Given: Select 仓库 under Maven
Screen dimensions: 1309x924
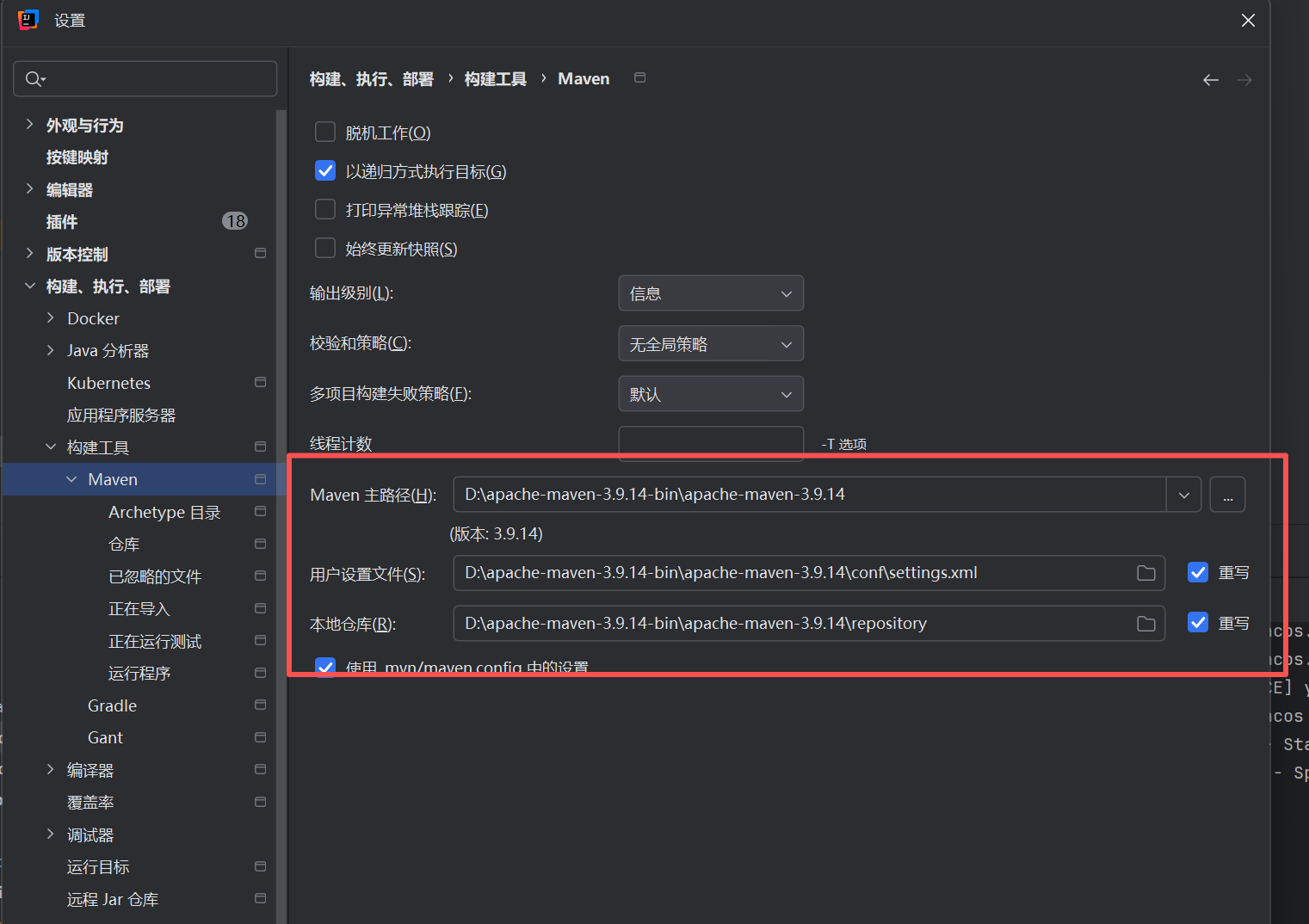Looking at the screenshot, I should (124, 545).
